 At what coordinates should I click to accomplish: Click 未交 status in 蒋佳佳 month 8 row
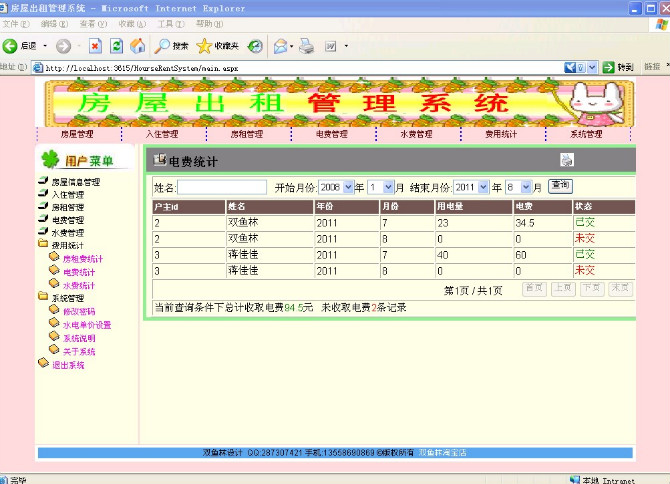tap(585, 270)
